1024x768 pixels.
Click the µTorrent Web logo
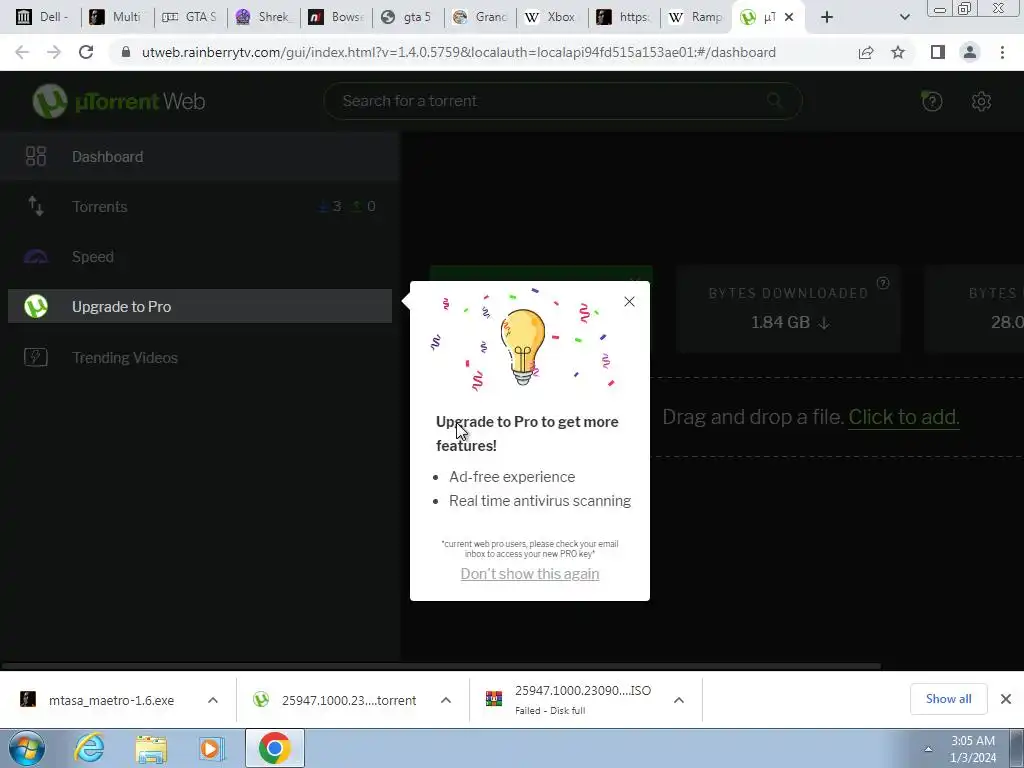(119, 101)
